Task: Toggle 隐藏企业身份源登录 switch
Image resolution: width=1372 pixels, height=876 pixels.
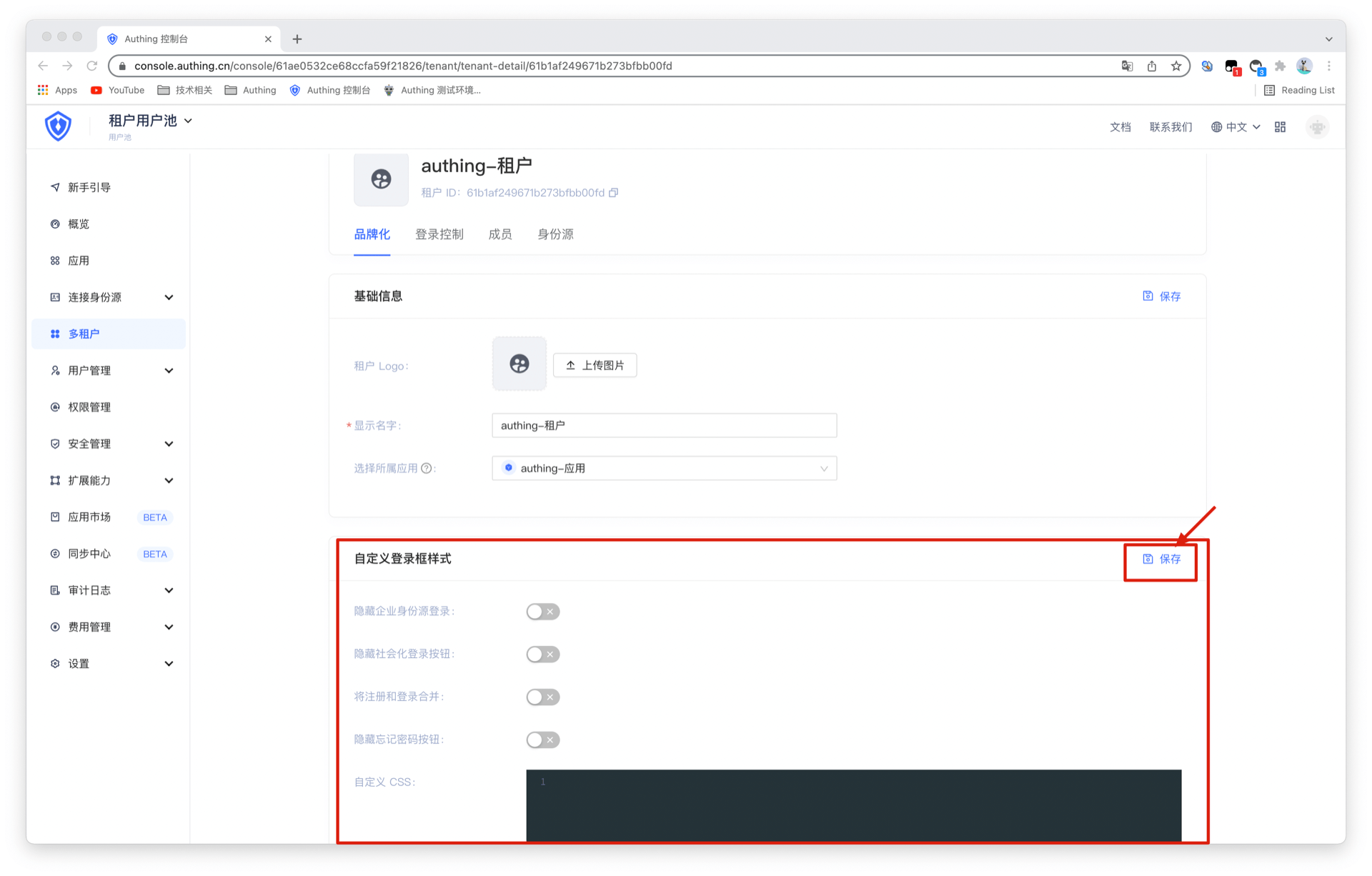Action: coord(542,612)
